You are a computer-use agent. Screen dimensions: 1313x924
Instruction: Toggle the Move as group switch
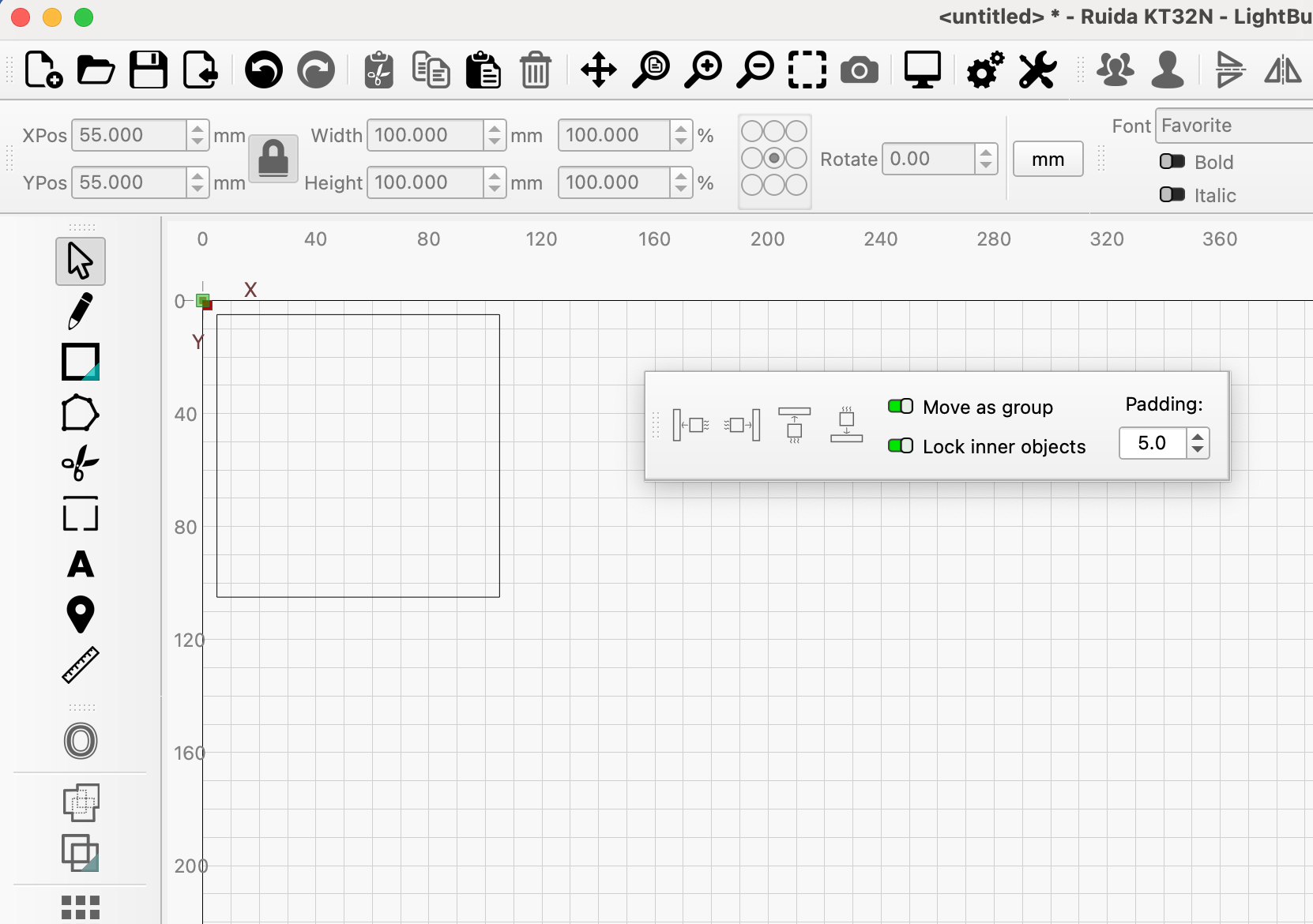(x=901, y=407)
